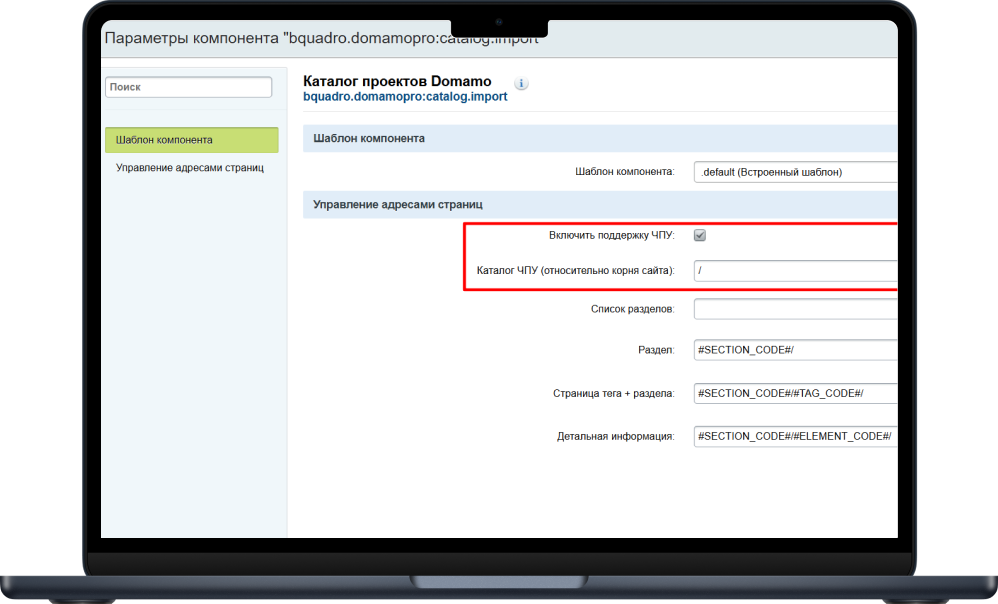998x604 pixels.
Task: Click the bquadro.domamopro:catalog.import component link
Action: tap(405, 97)
